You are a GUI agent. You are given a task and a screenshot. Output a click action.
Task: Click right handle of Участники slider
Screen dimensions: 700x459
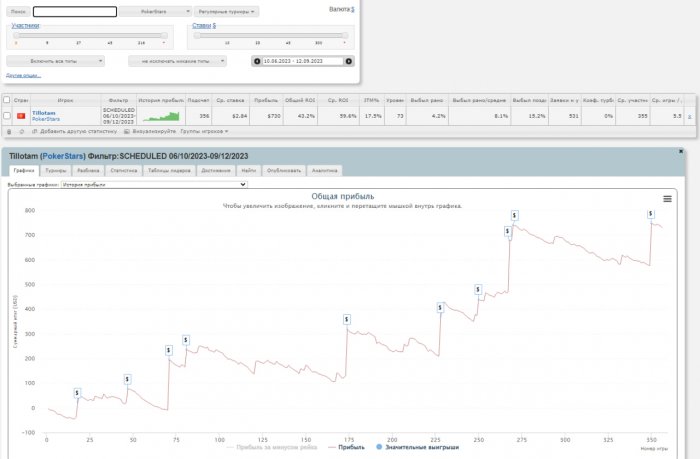[164, 35]
